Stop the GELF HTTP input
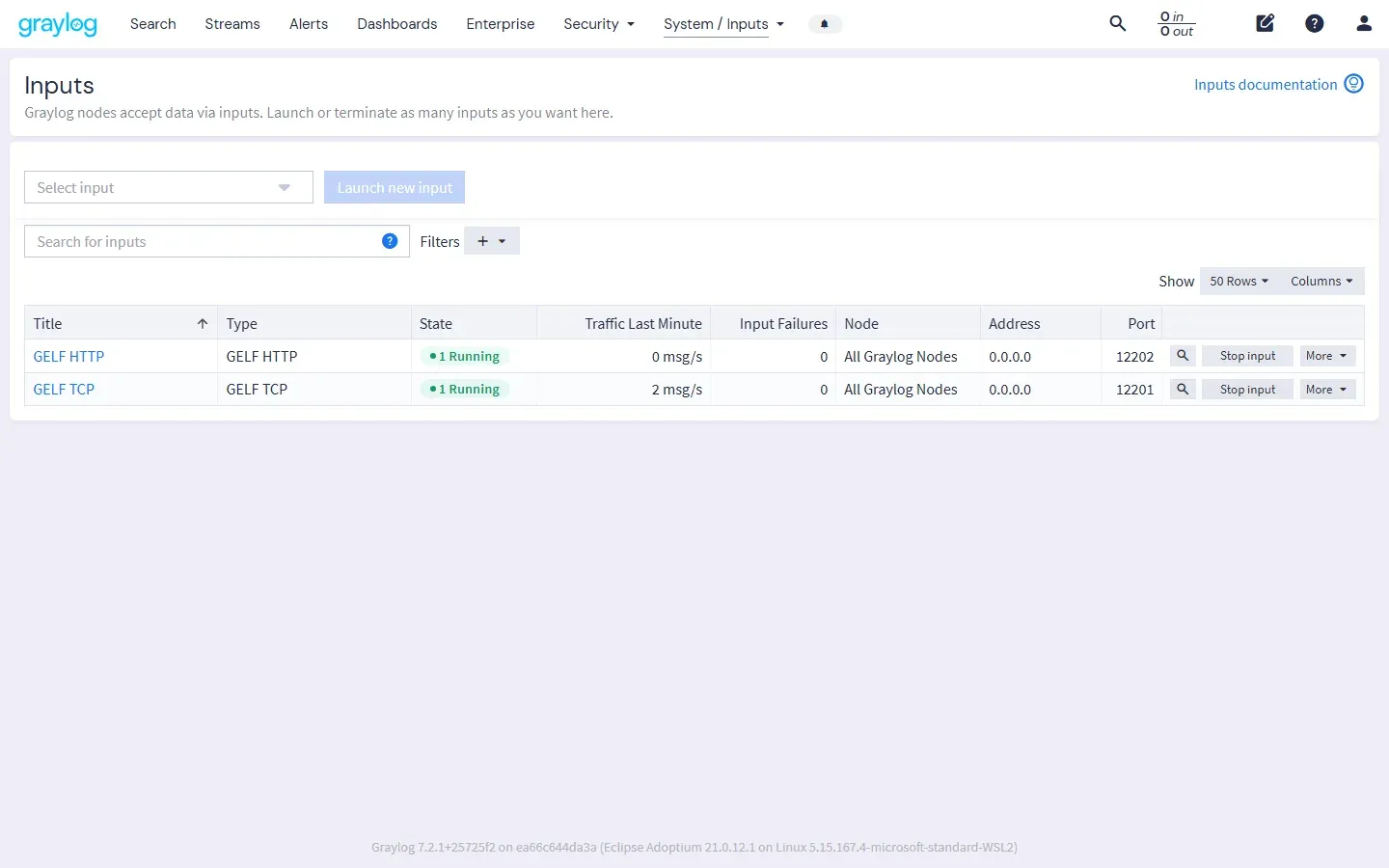The height and width of the screenshot is (868, 1389). 1247,356
